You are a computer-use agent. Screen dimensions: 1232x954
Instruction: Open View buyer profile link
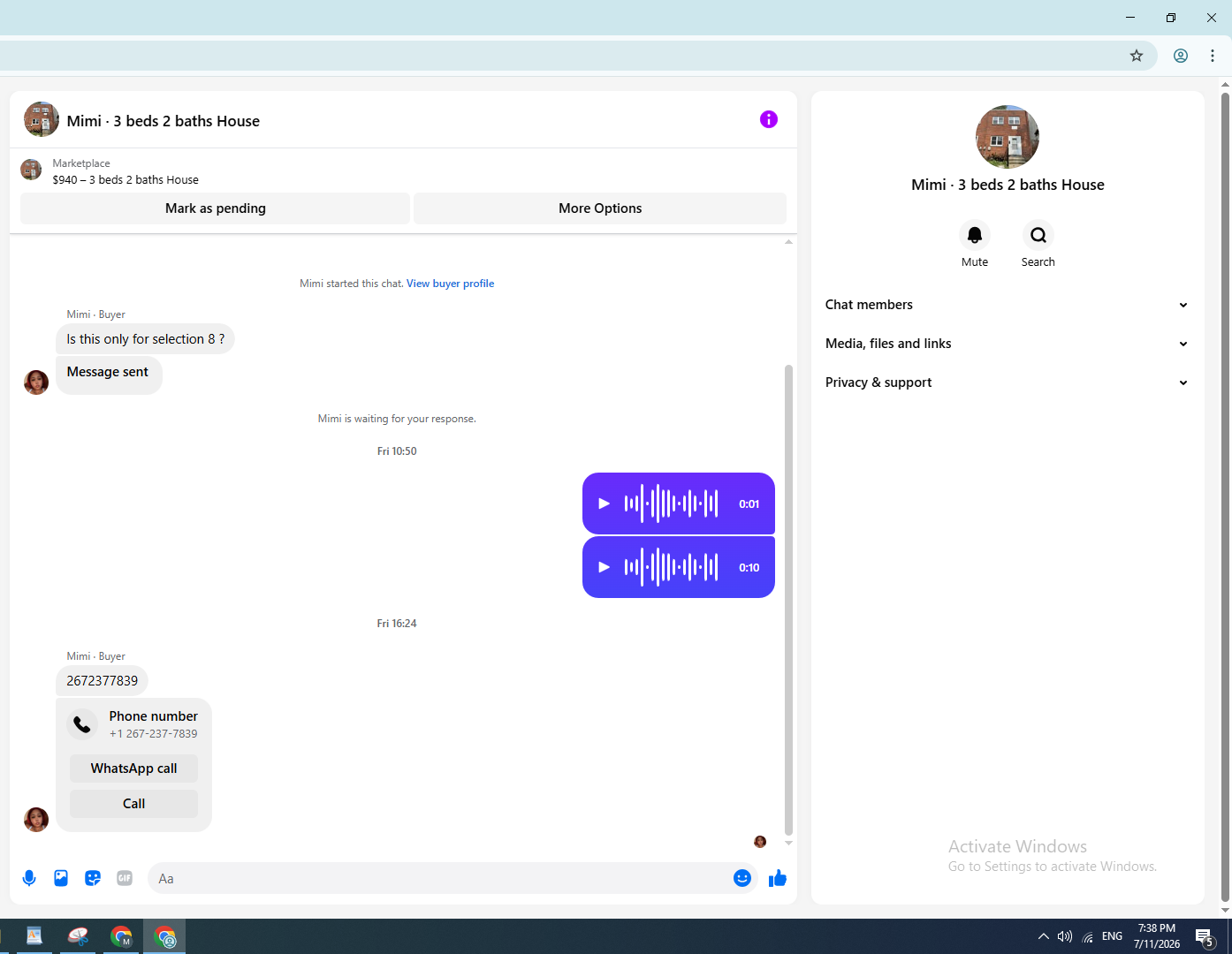450,284
